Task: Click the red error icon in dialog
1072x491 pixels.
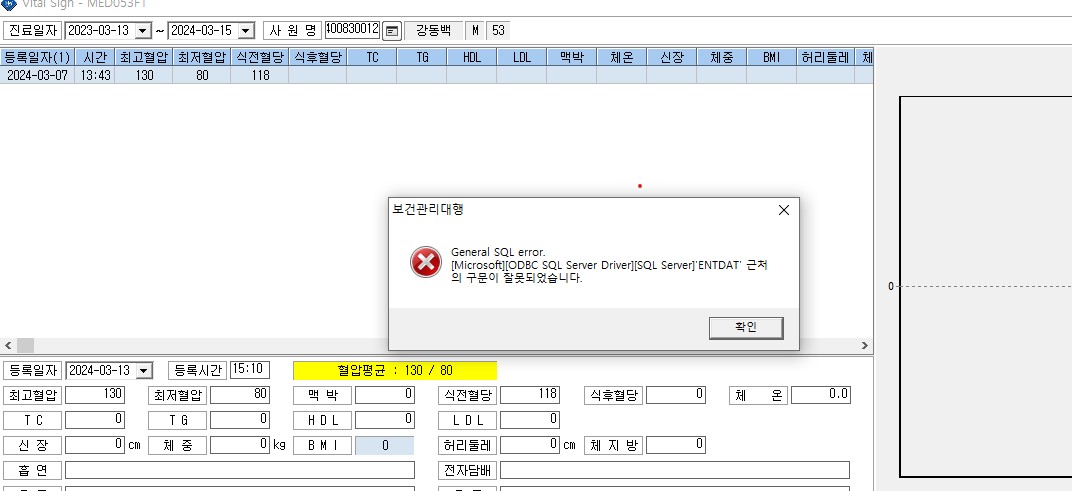Action: [x=426, y=262]
